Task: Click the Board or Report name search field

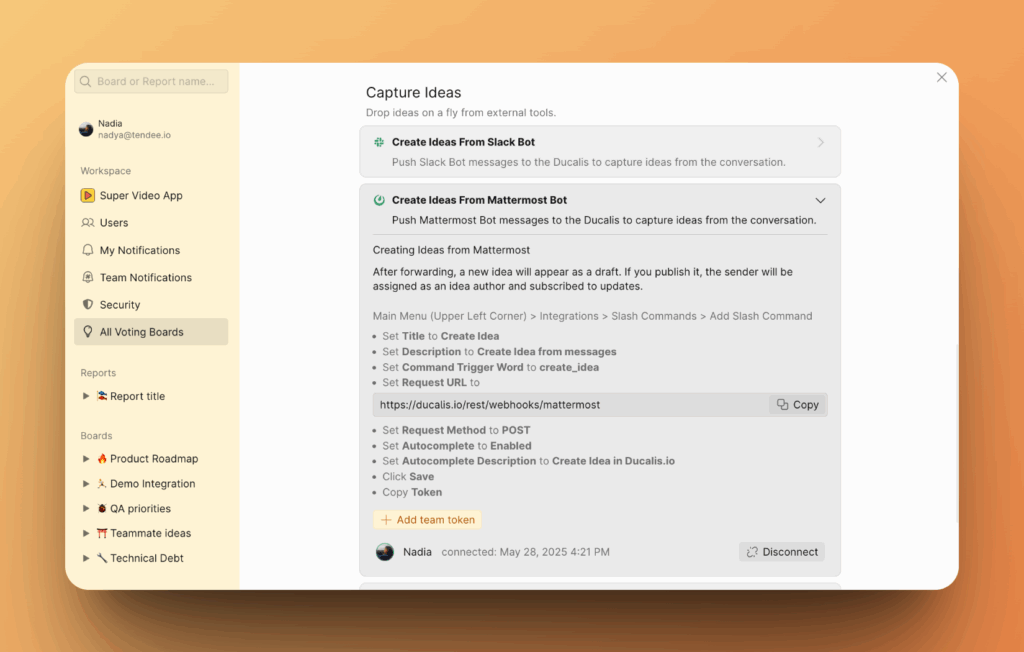Action: pos(151,81)
